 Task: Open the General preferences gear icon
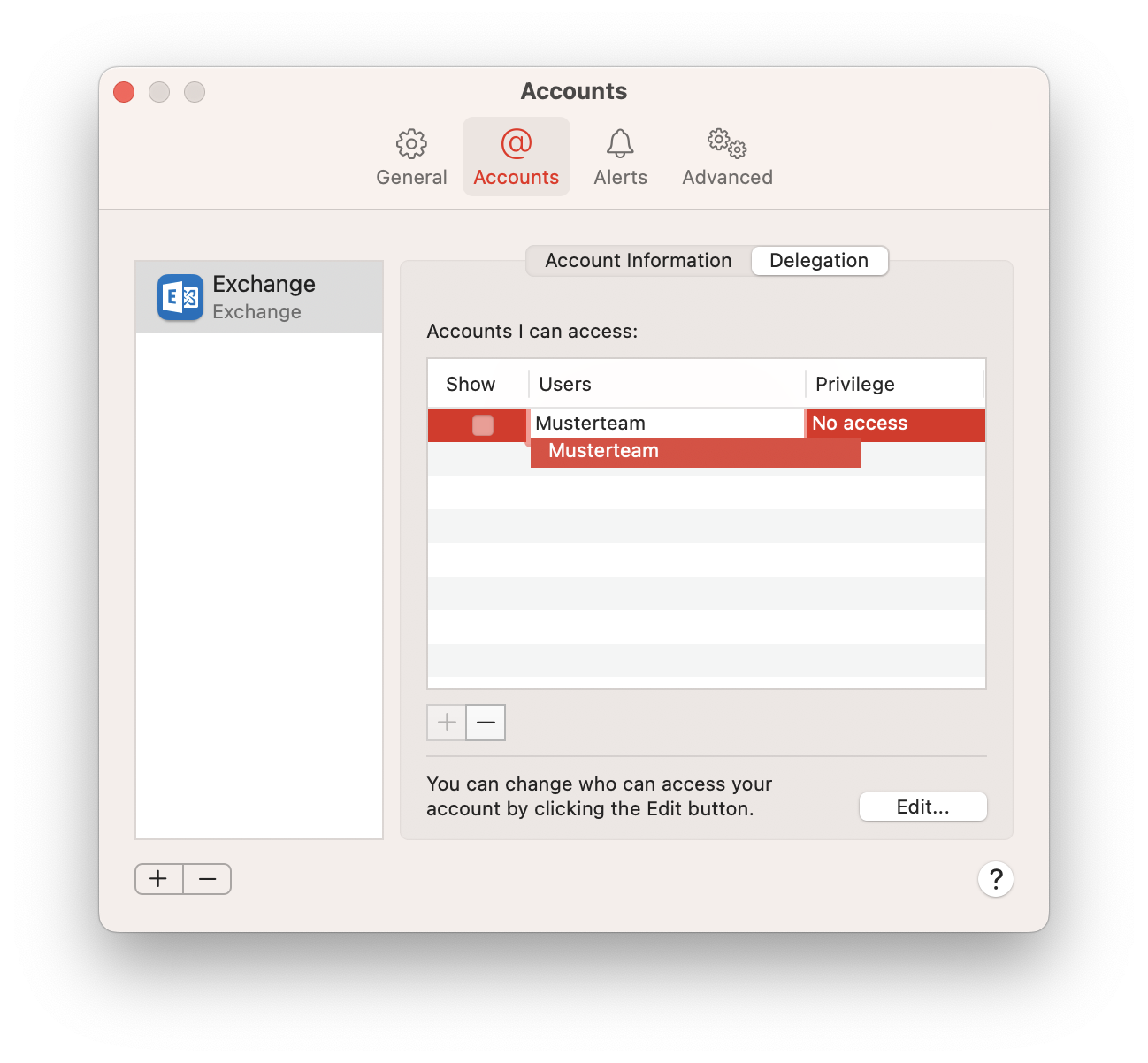click(x=411, y=144)
